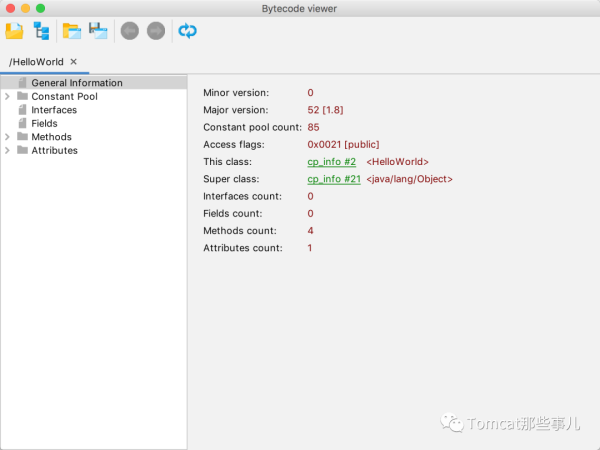Click the open workspace folder icon
600x450 pixels.
[71, 31]
